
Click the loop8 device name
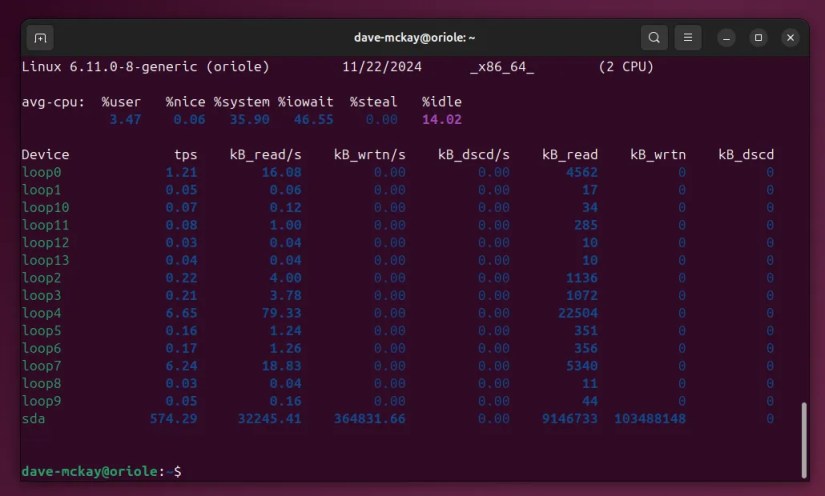(42, 384)
